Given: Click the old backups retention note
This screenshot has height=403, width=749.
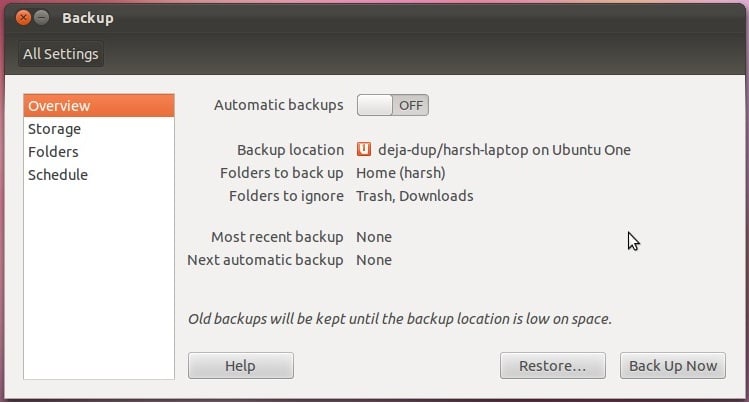Looking at the screenshot, I should (399, 320).
